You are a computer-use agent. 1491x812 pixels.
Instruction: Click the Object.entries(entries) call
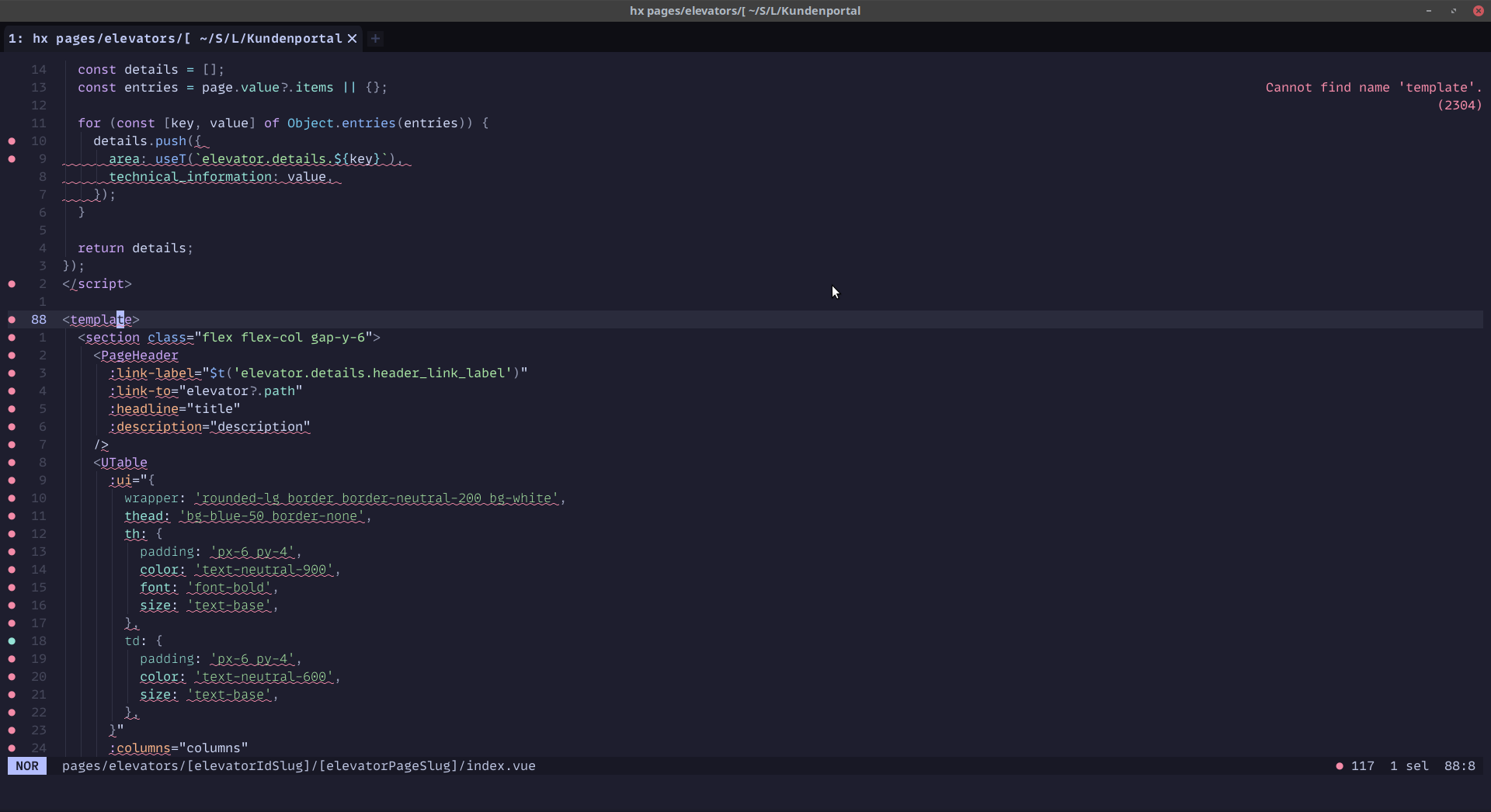[x=380, y=123]
